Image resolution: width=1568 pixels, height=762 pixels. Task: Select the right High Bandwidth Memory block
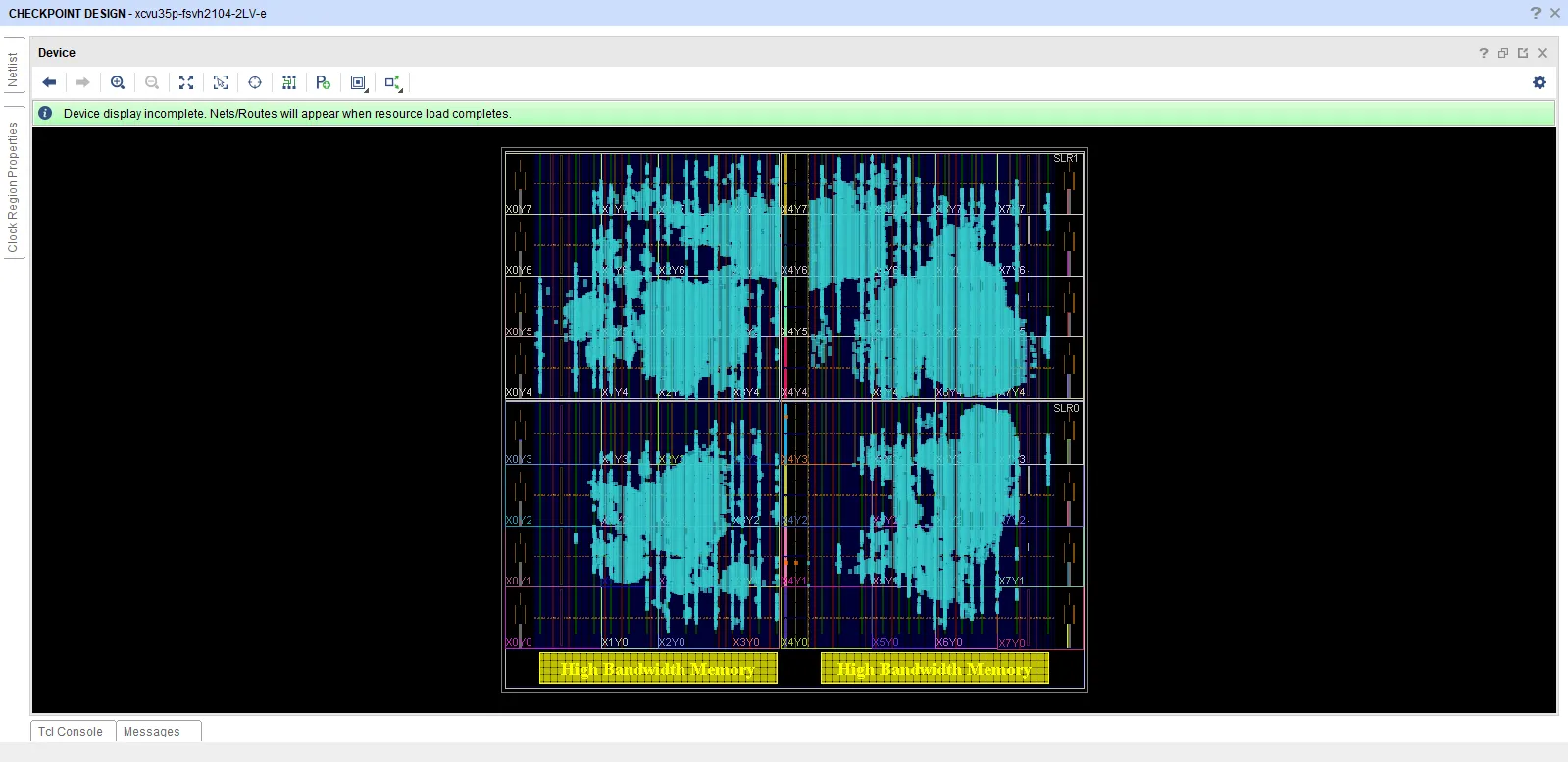click(935, 669)
